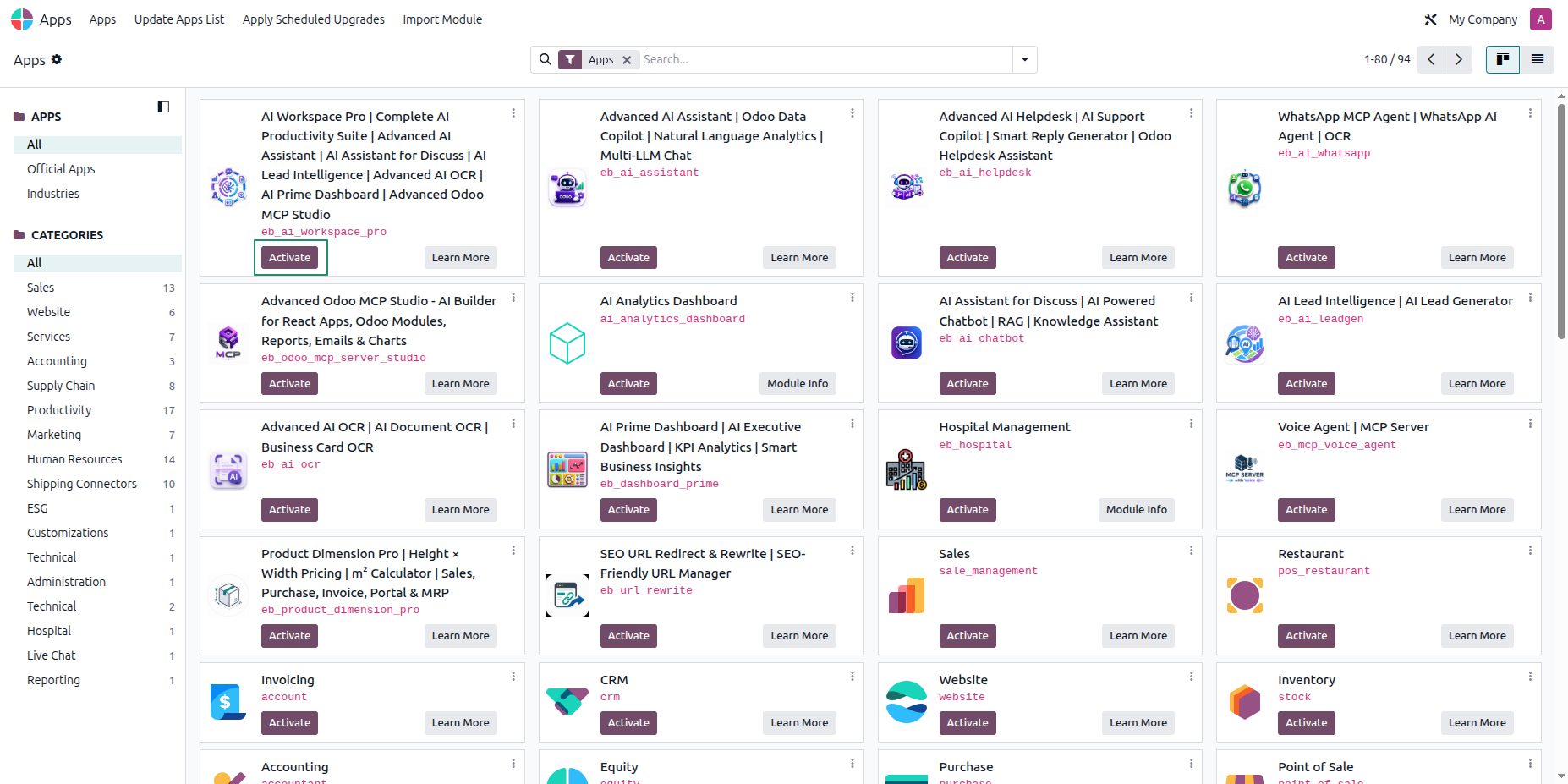1568x784 pixels.
Task: Switch to list view
Action: point(1537,59)
